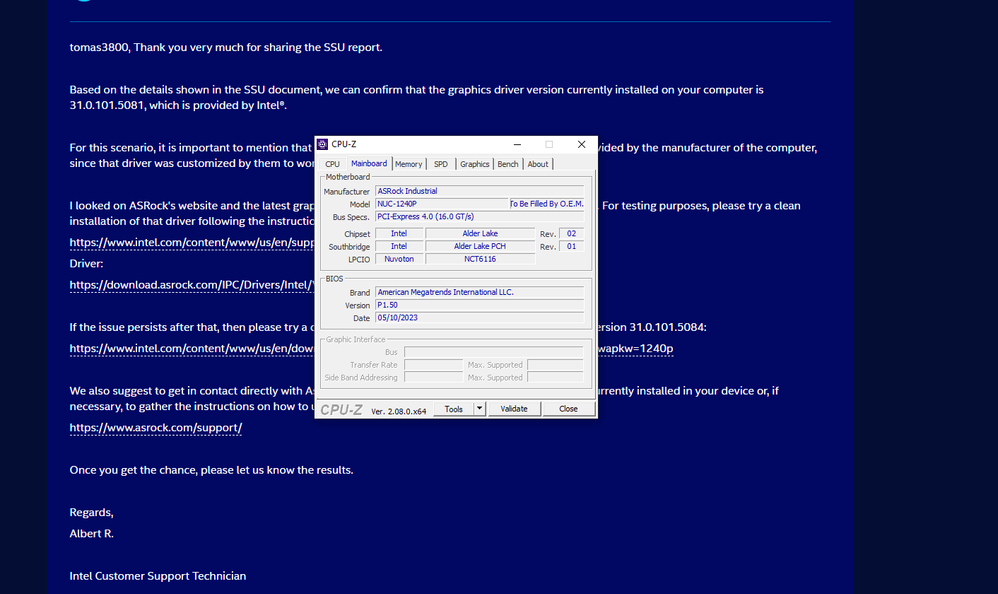
Task: Click Southbridge Rev. value 01
Action: 572,246
